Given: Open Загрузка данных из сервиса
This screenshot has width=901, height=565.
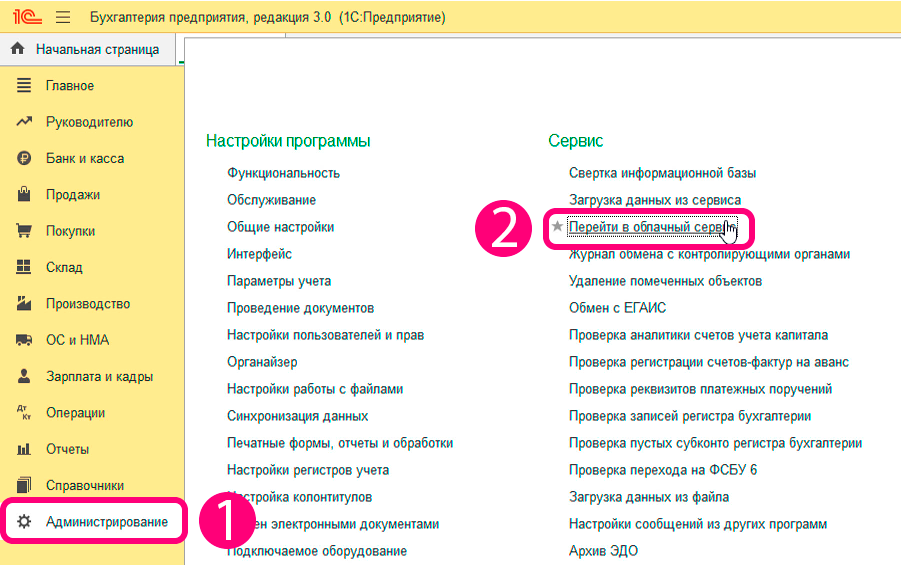Looking at the screenshot, I should pyautogui.click(x=655, y=200).
